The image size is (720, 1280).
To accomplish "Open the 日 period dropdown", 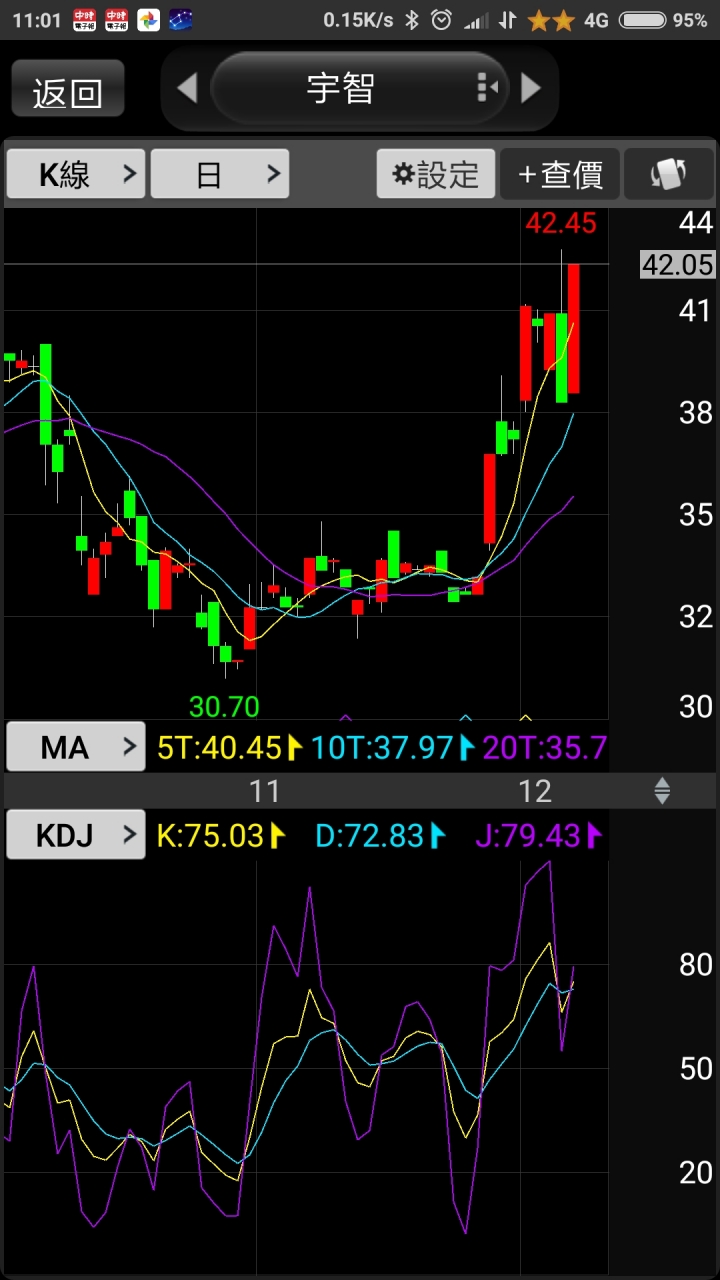I will coord(220,174).
